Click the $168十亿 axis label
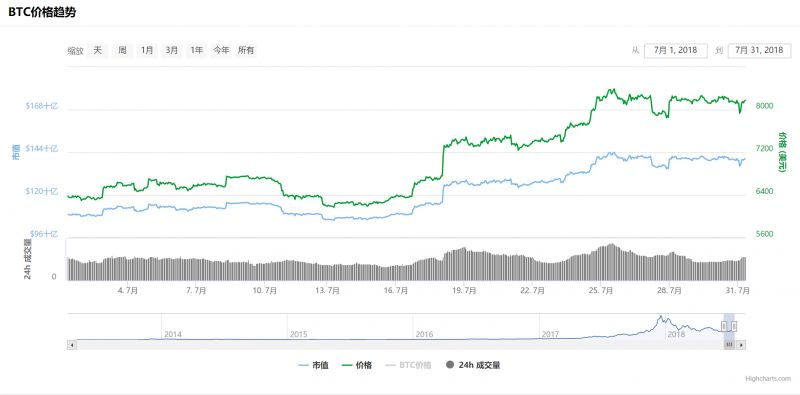800x395 pixels. pos(42,106)
